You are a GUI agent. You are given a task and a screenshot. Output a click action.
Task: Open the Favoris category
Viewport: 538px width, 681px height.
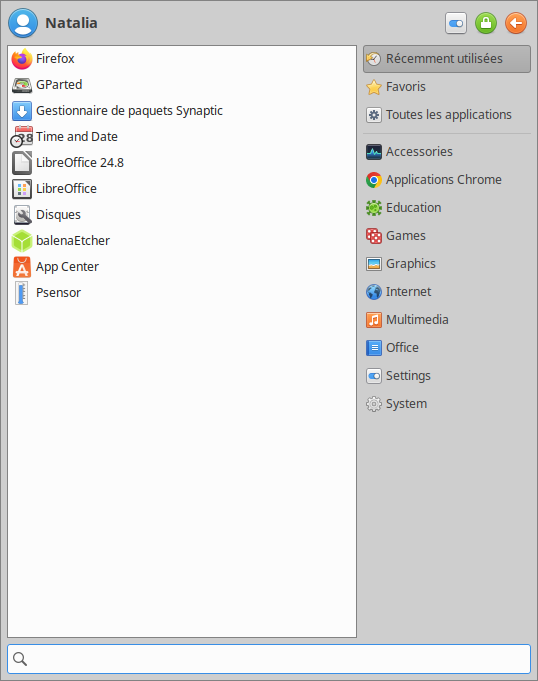(447, 87)
